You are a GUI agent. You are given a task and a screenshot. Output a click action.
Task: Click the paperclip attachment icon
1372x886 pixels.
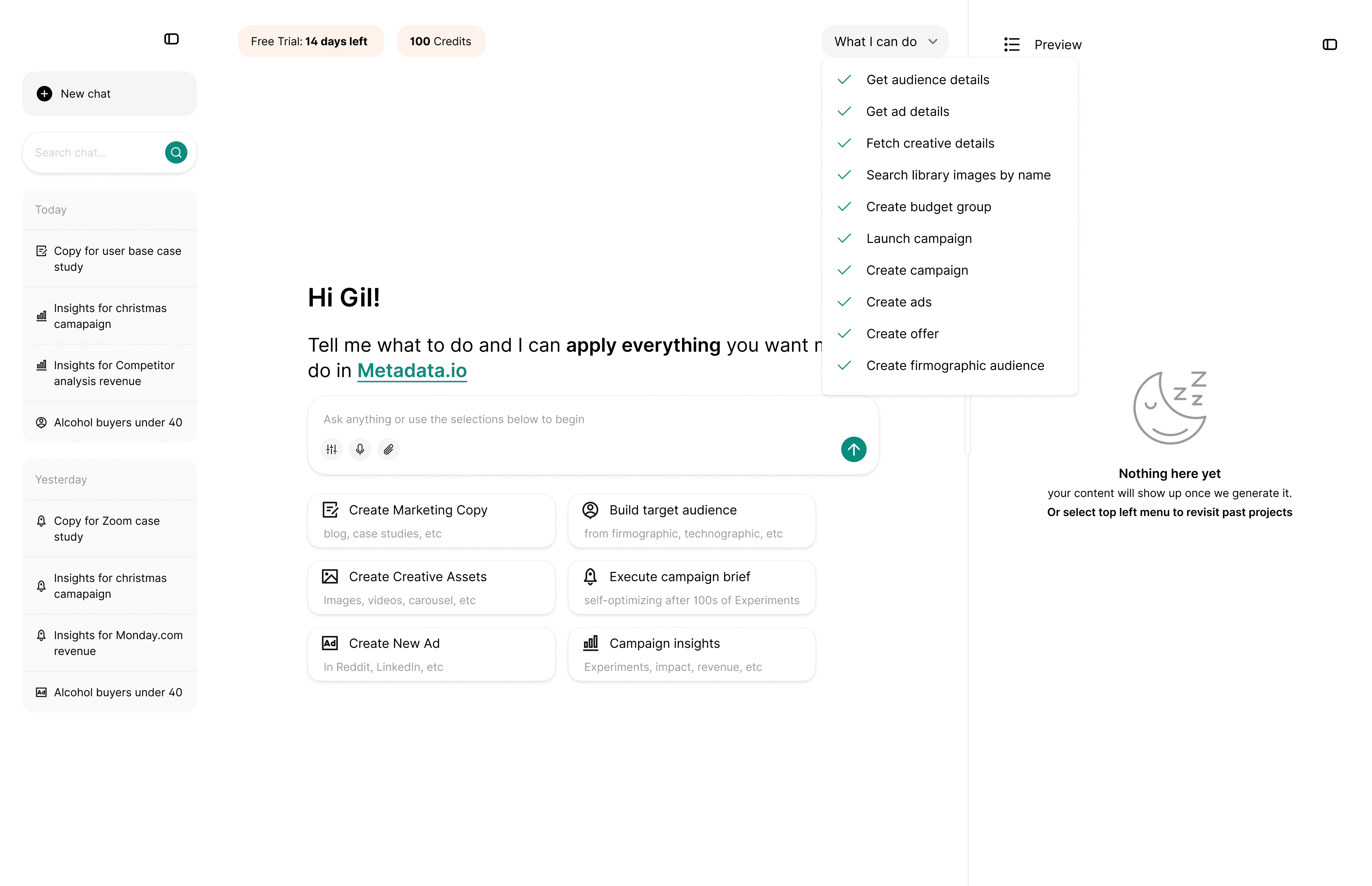[388, 449]
